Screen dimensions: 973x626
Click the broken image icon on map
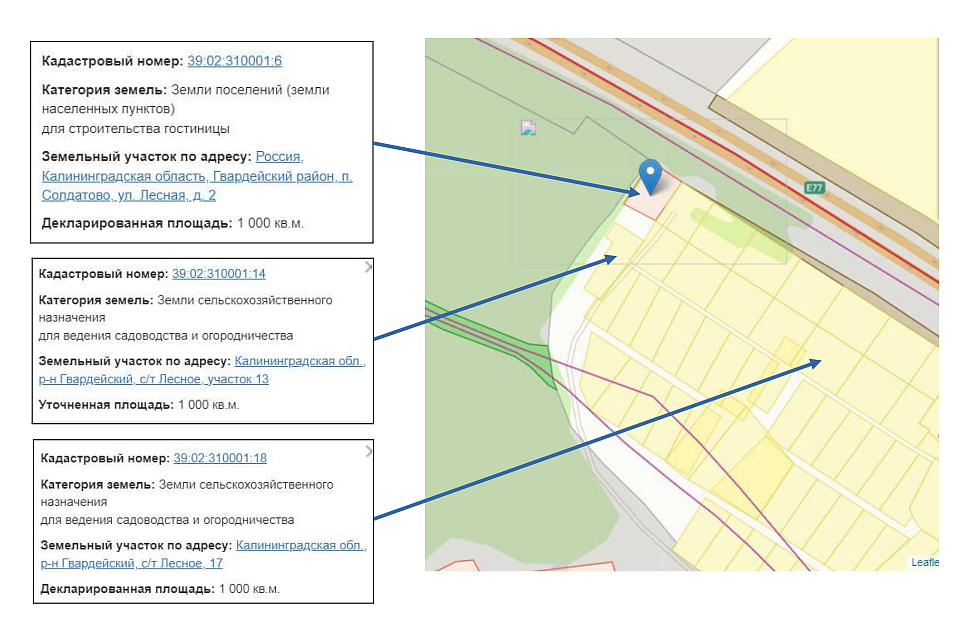point(528,128)
